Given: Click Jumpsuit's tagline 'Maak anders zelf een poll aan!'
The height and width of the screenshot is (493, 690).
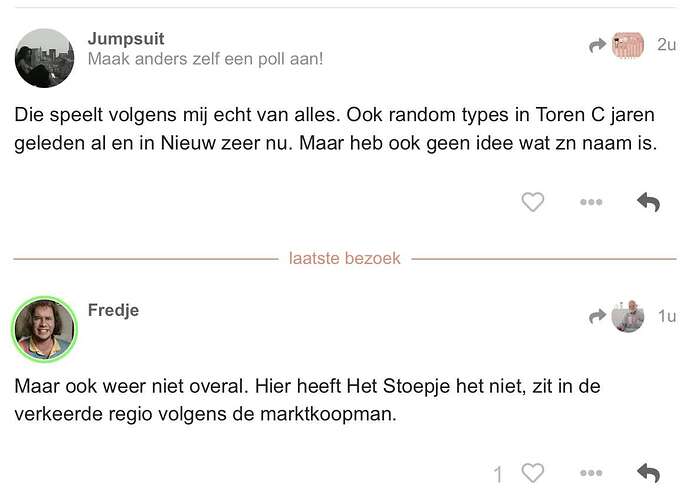Looking at the screenshot, I should [206, 59].
